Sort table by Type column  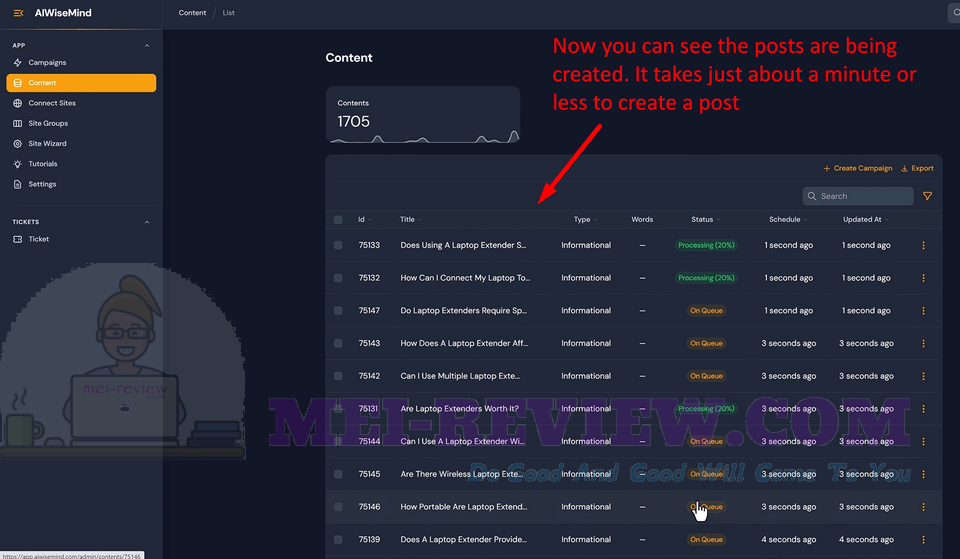[x=585, y=219]
